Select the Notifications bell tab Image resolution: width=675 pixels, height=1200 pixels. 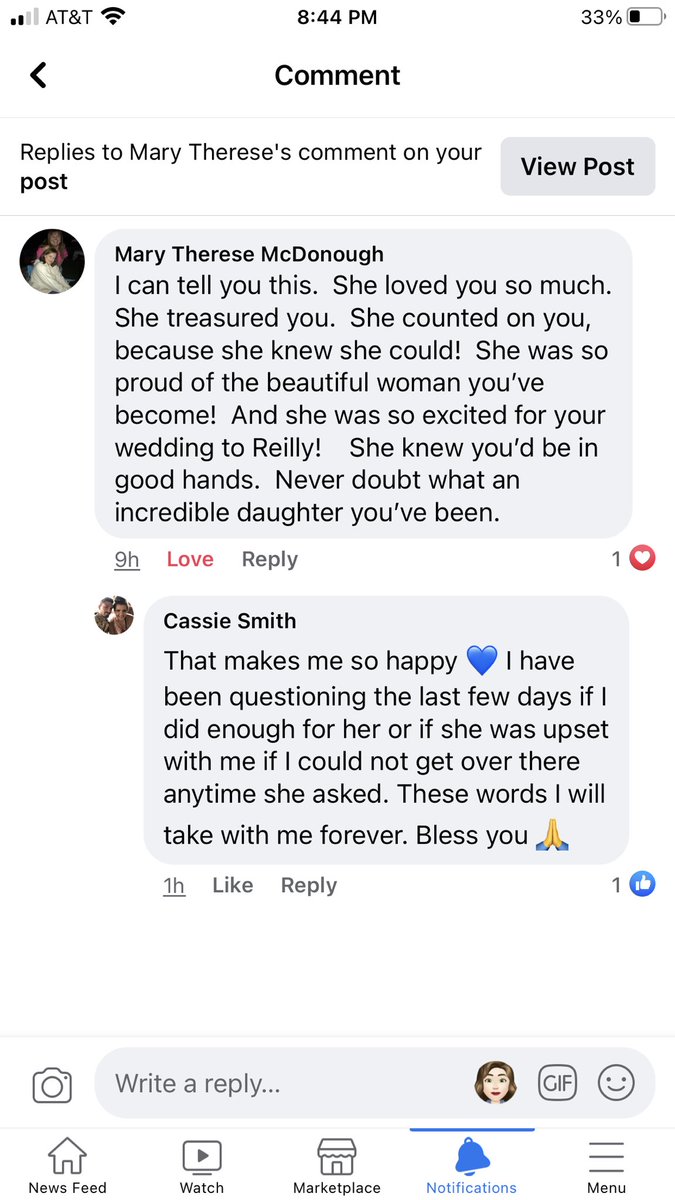(472, 1166)
